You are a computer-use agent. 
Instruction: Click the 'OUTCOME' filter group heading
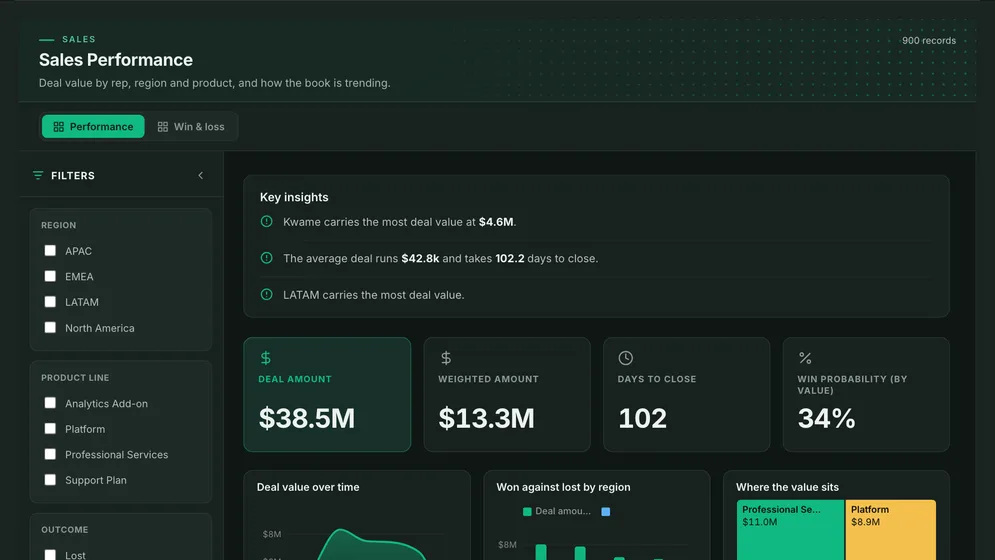(65, 530)
